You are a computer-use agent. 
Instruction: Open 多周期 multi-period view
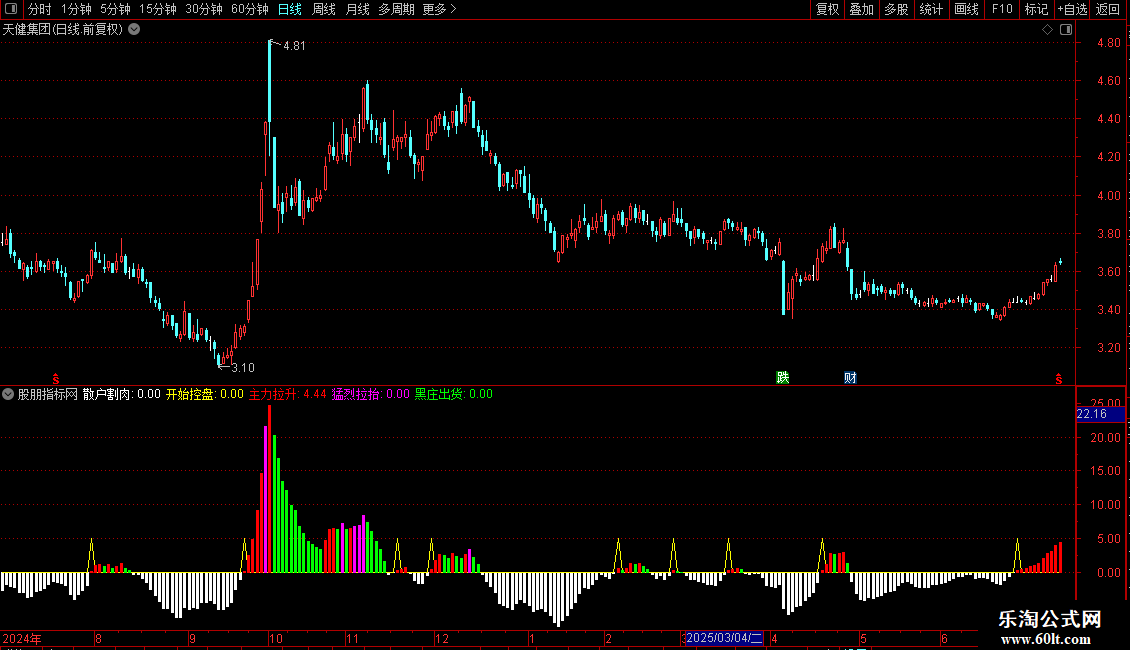pos(396,9)
